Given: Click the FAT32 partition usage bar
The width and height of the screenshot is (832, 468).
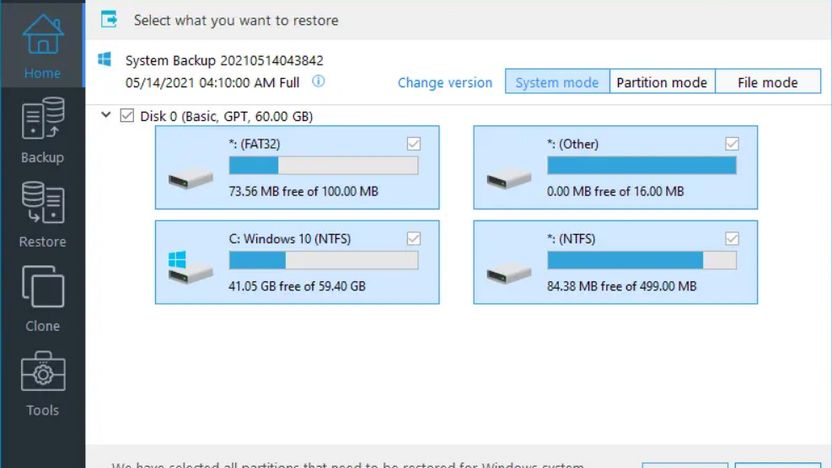Looking at the screenshot, I should tap(324, 166).
